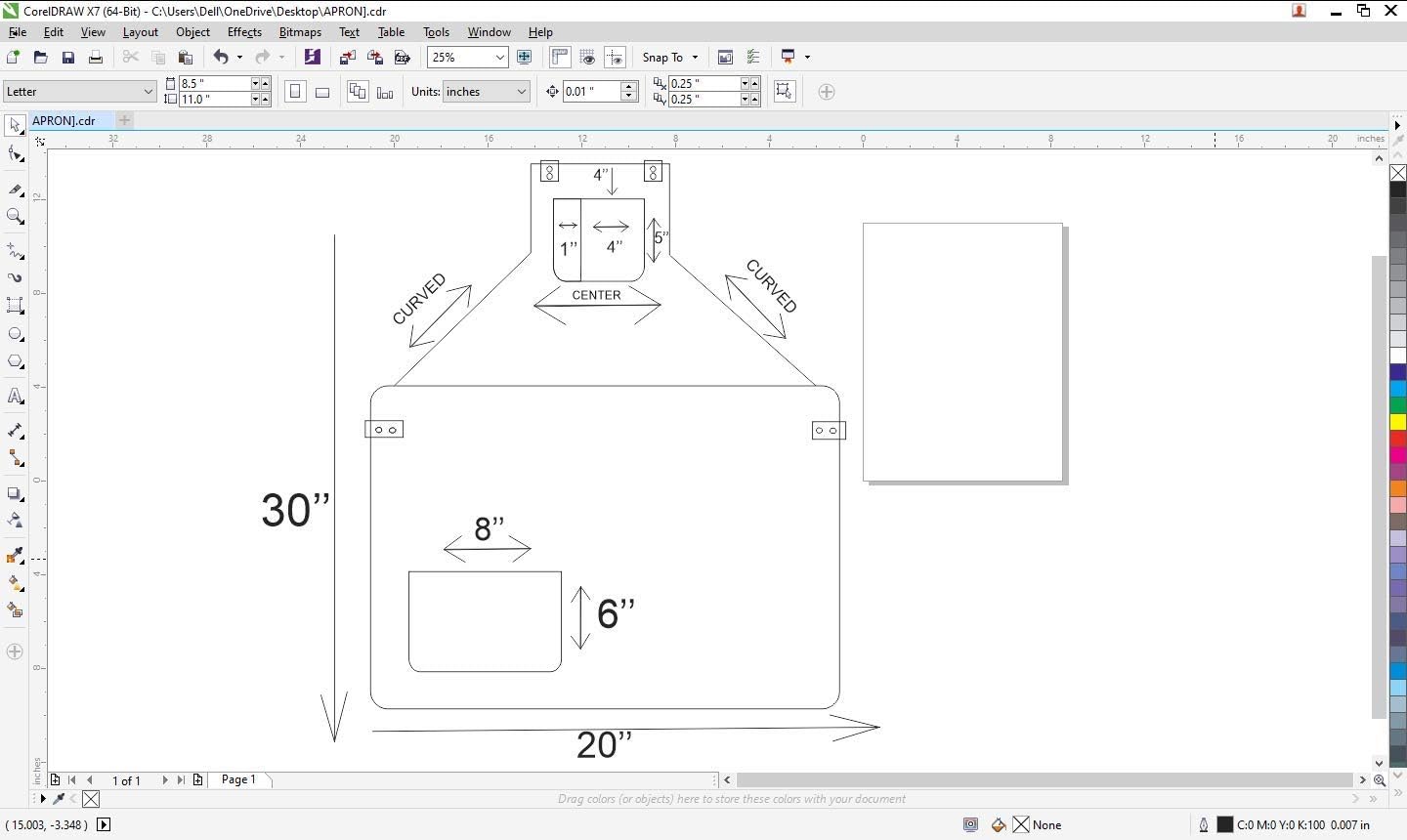Select the Color Eyedropper tool

pyautogui.click(x=15, y=556)
